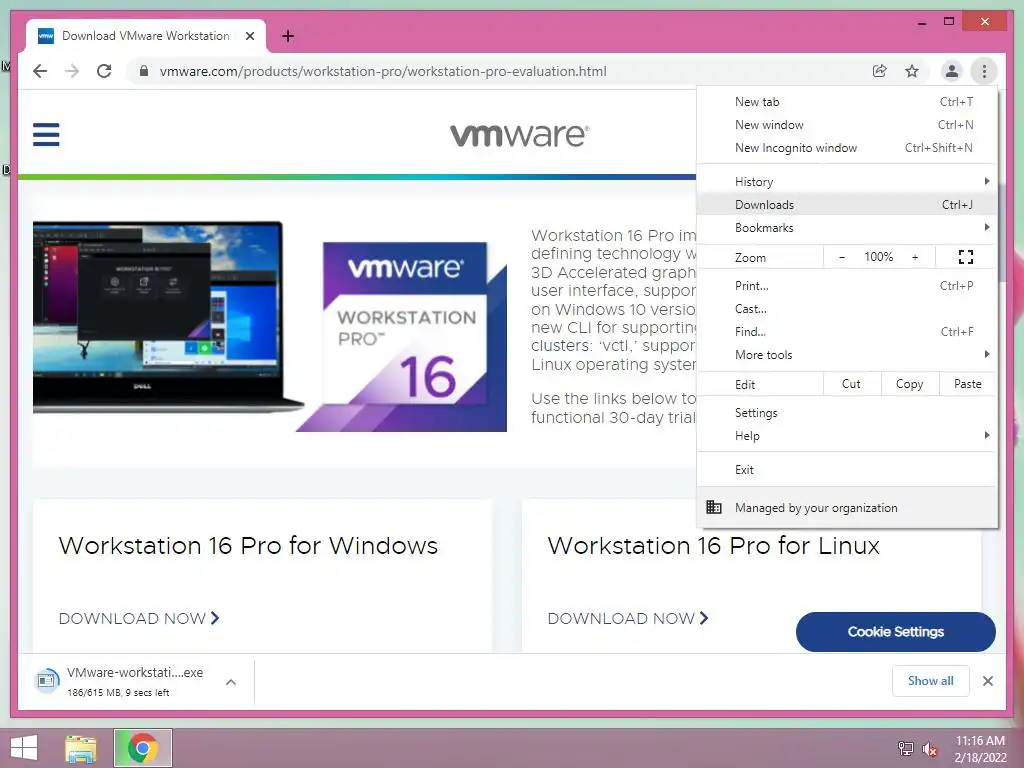Image resolution: width=1024 pixels, height=768 pixels.
Task: Expand the More tools submenu
Action: point(847,354)
